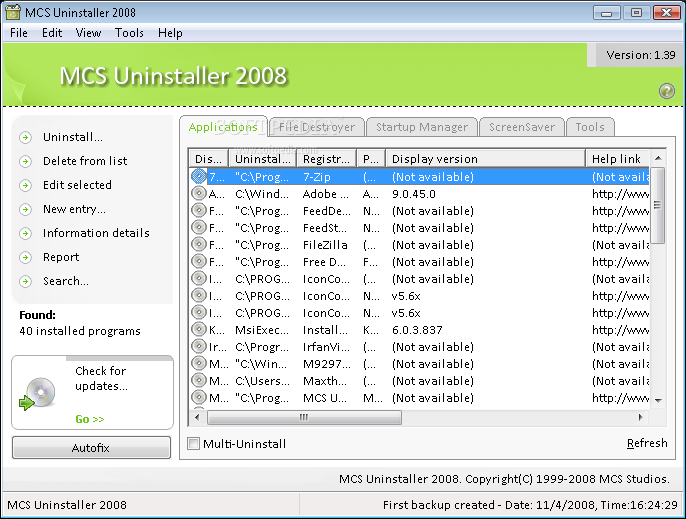The height and width of the screenshot is (519, 686).
Task: Open the Help menu
Action: coord(170,33)
